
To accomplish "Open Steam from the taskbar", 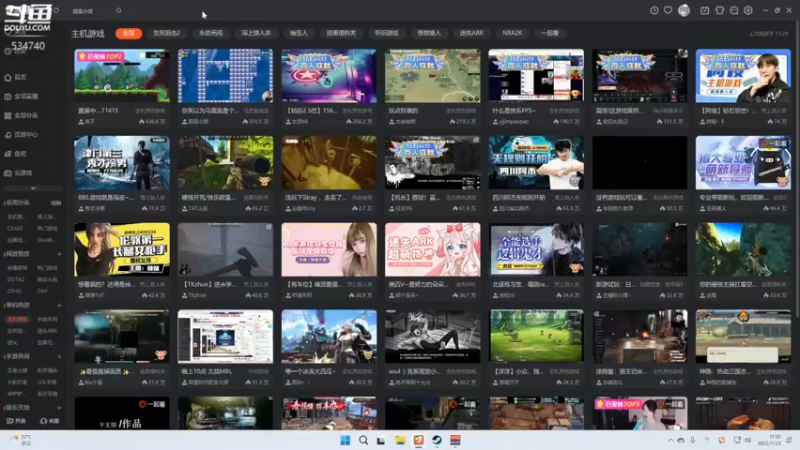I will tap(437, 440).
